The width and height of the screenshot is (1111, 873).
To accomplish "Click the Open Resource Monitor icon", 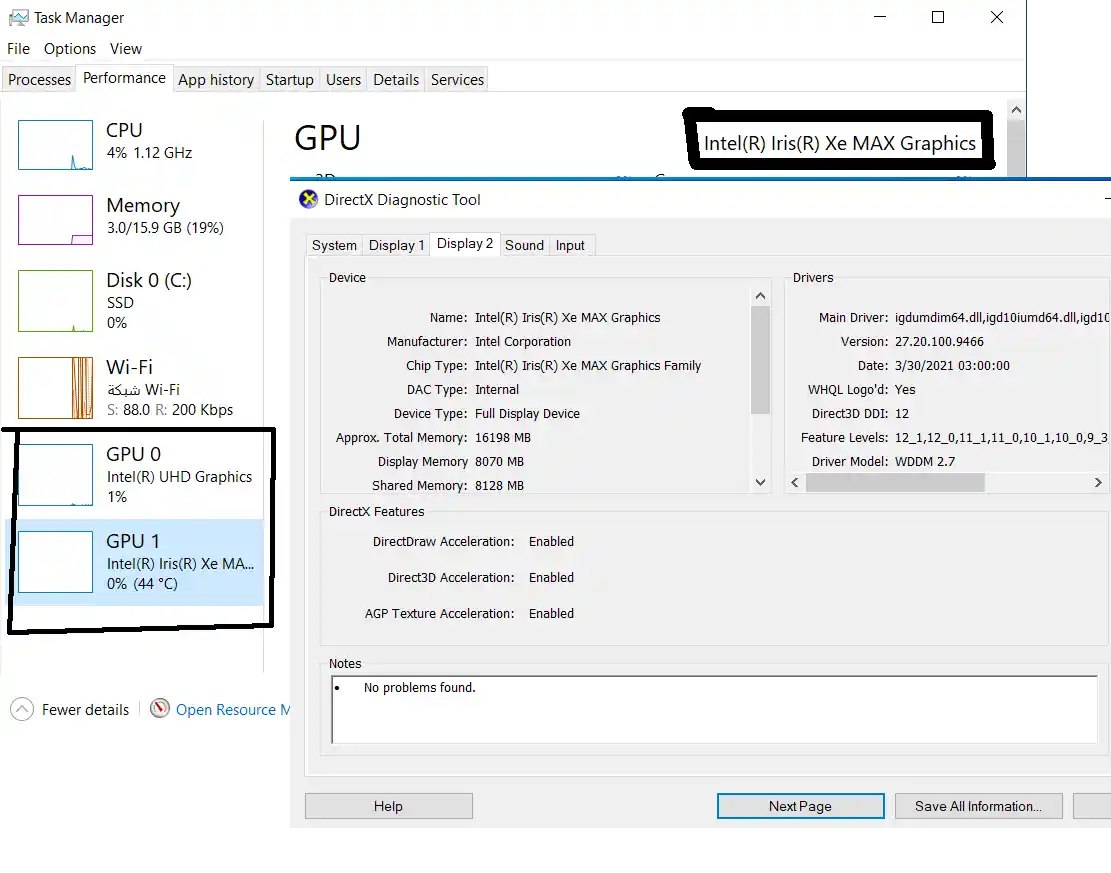I will point(160,709).
